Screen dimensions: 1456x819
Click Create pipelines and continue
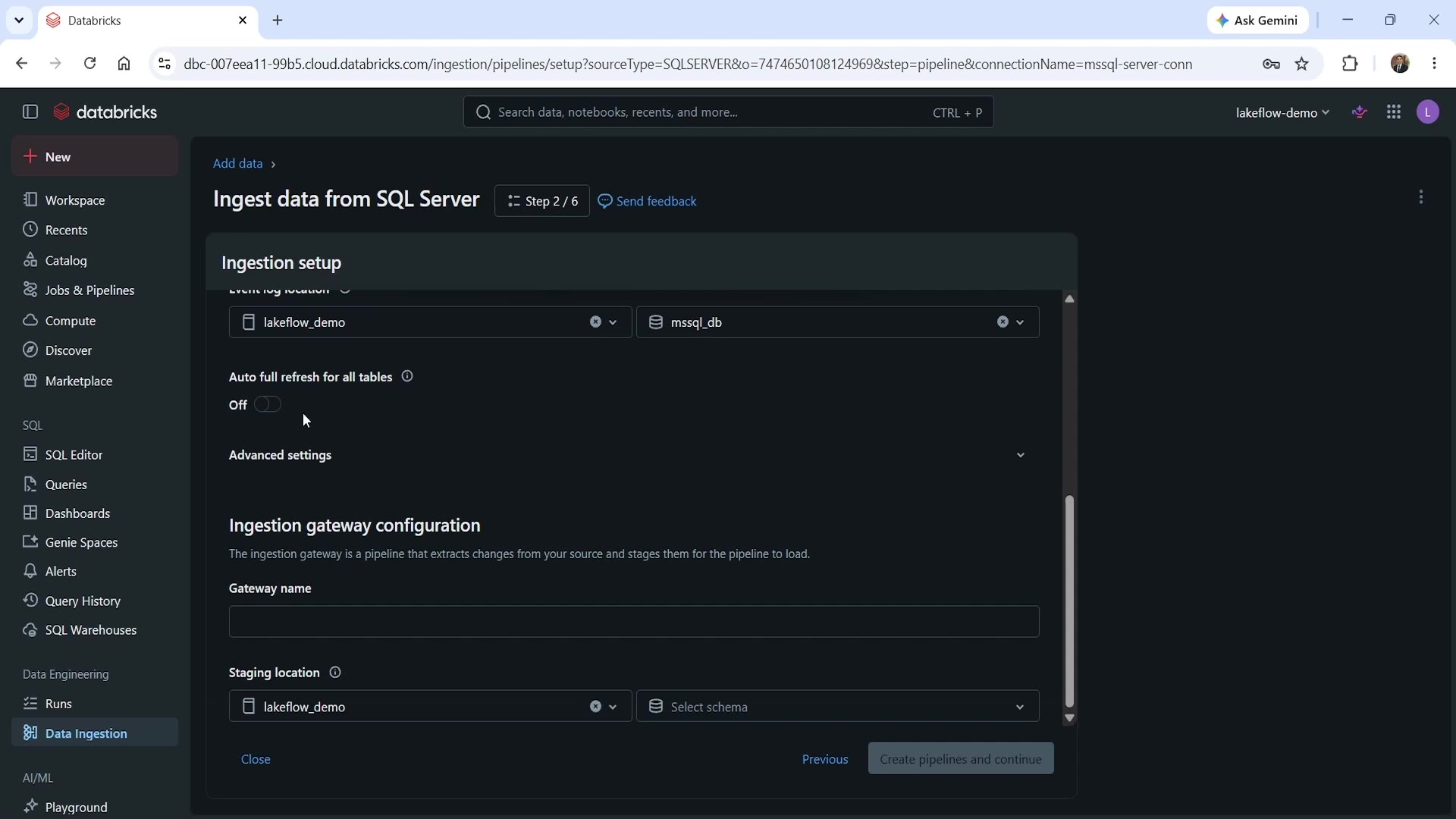click(961, 758)
